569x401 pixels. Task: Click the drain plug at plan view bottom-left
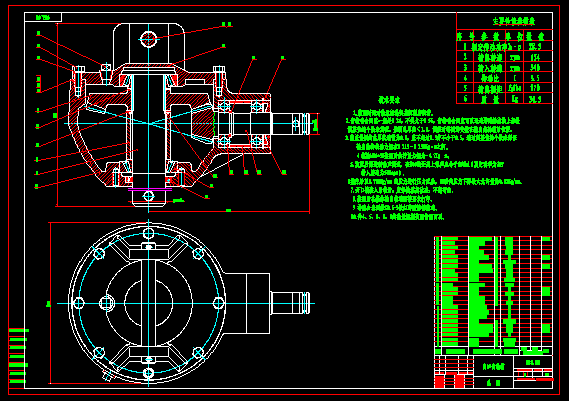click(x=107, y=376)
